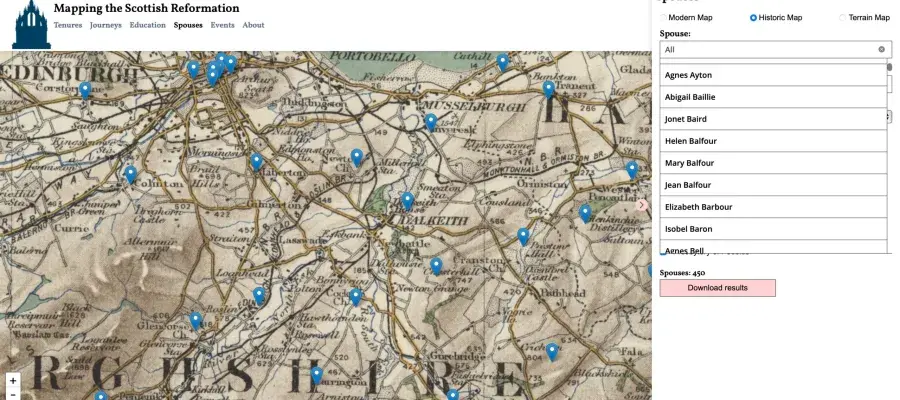Click the Download results button
This screenshot has width=900, height=400.
click(x=717, y=288)
